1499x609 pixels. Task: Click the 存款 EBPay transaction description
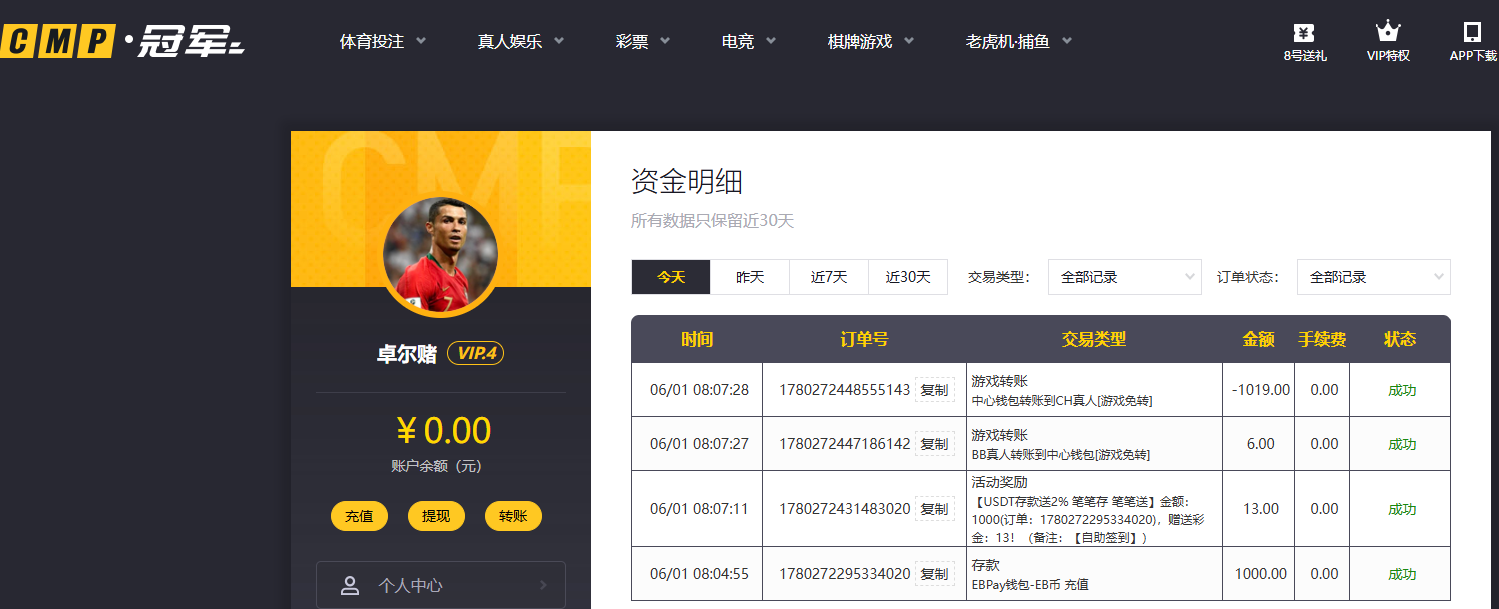pos(1030,574)
